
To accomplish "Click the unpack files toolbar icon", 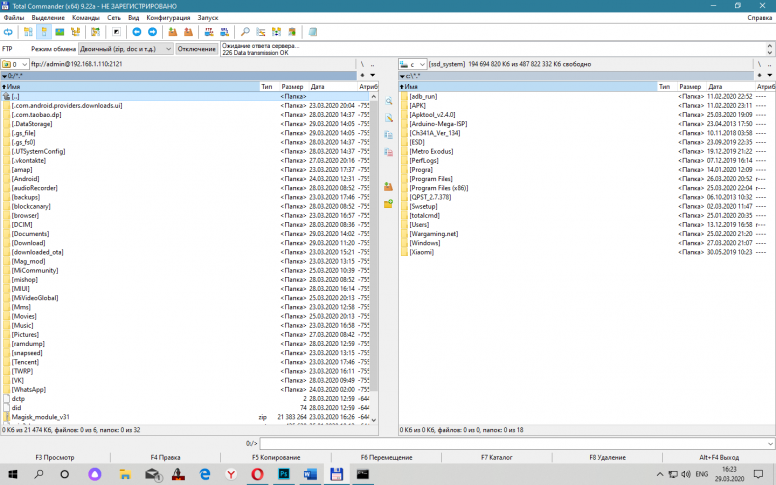I will pyautogui.click(x=189, y=32).
